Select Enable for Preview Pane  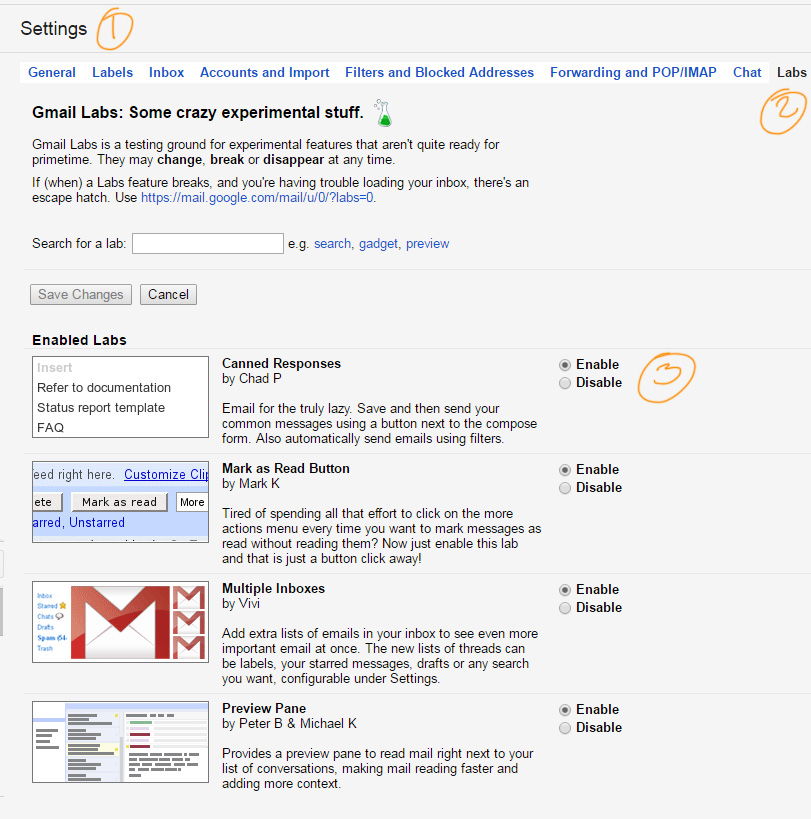(x=565, y=710)
